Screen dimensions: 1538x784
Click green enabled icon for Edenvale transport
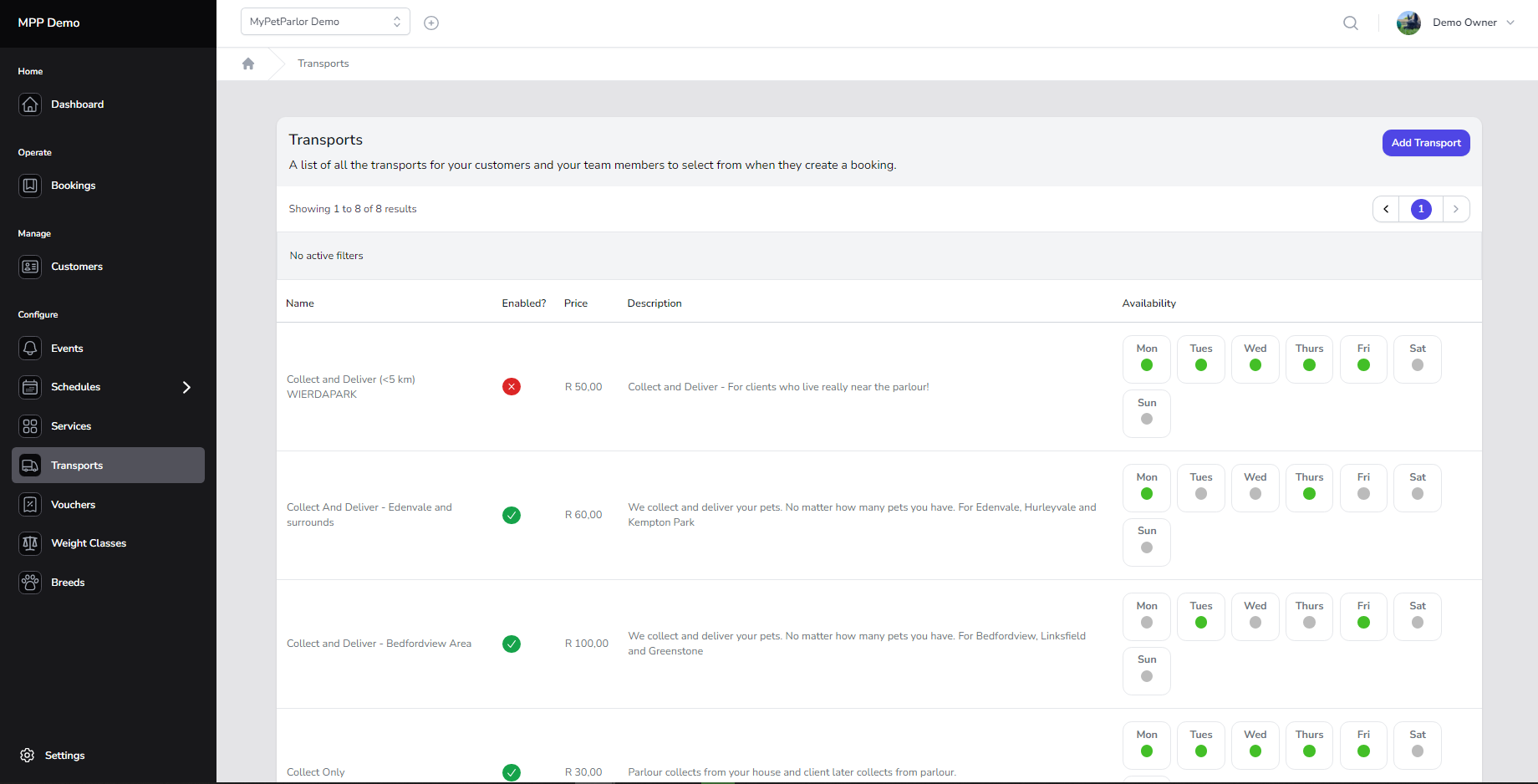click(512, 515)
